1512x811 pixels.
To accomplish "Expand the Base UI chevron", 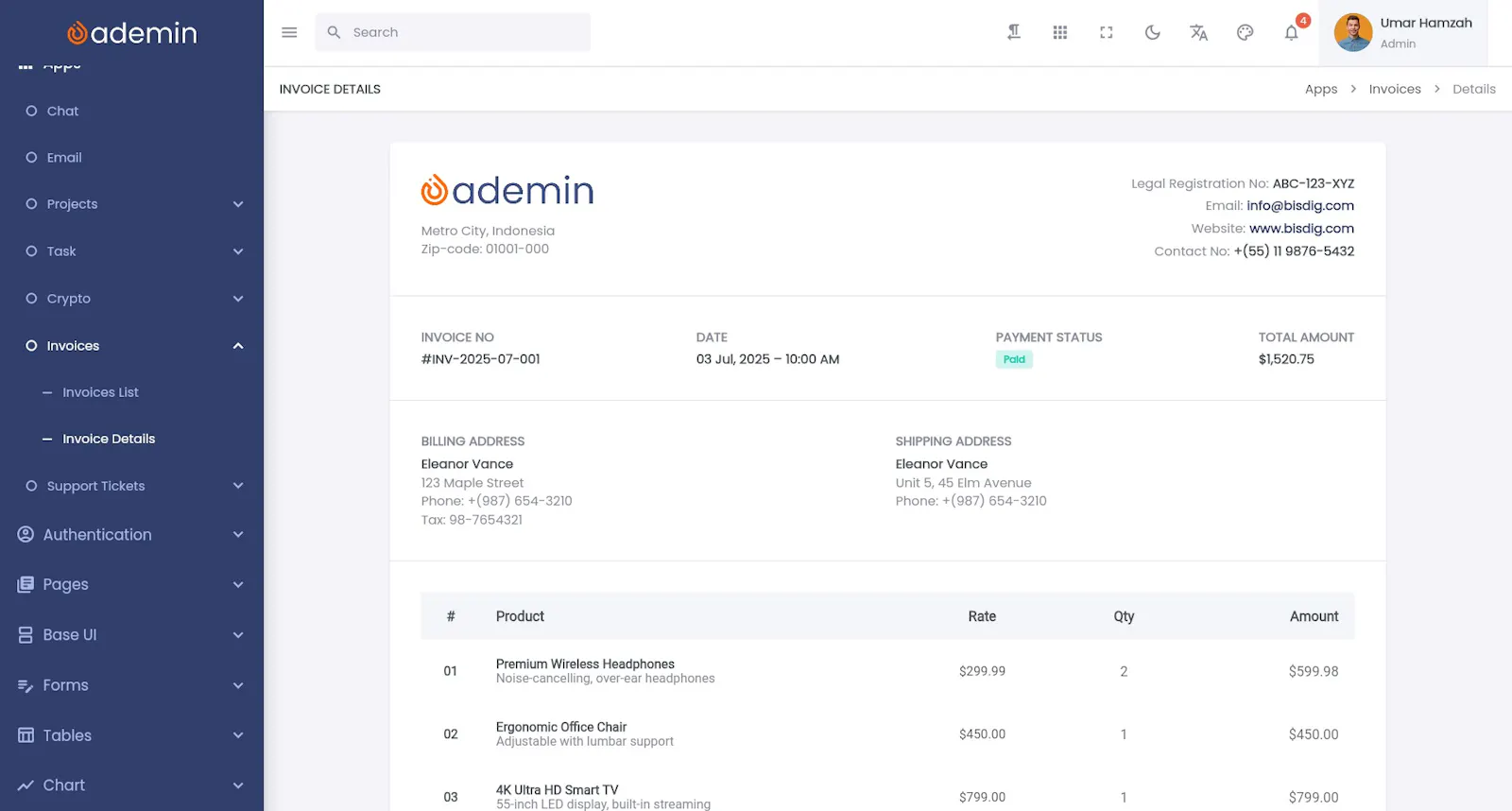I will [238, 635].
